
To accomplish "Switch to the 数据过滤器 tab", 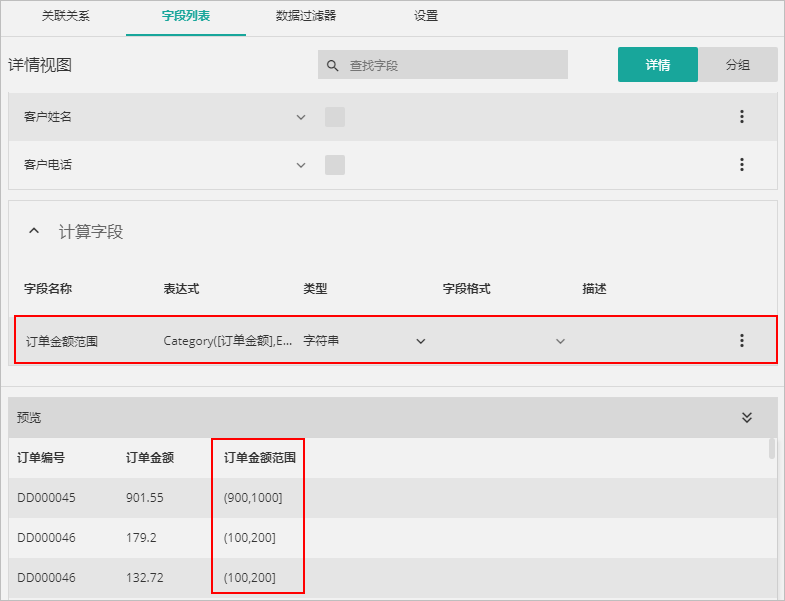I will (x=306, y=17).
